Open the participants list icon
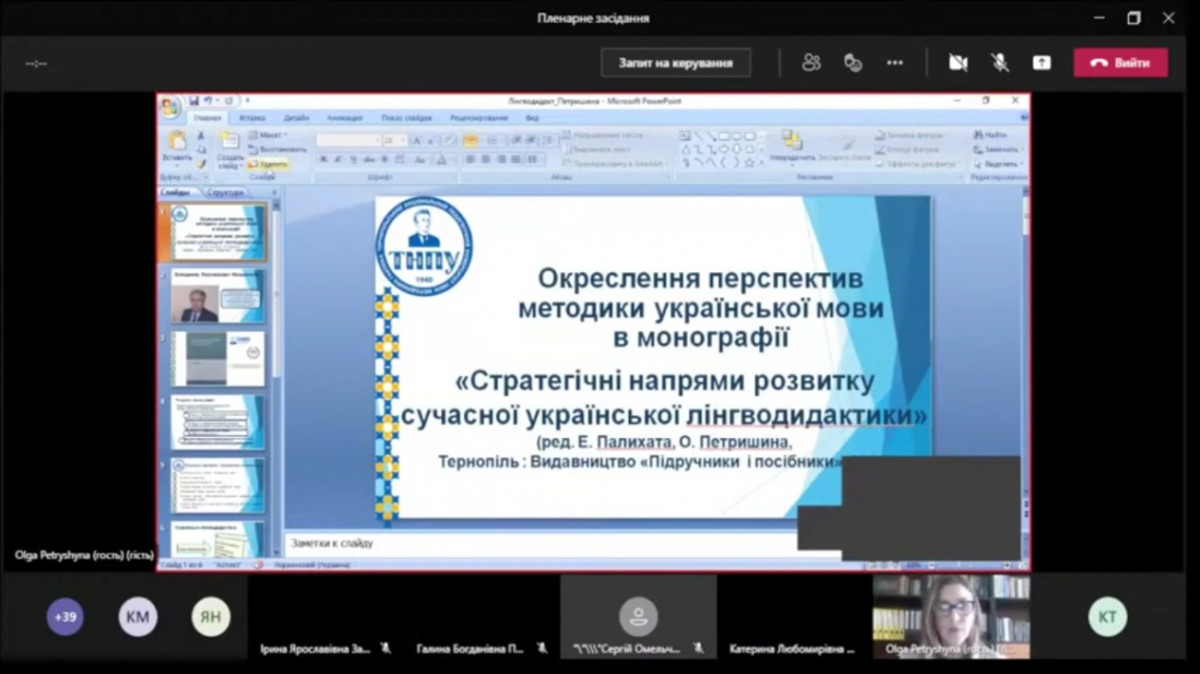 811,62
